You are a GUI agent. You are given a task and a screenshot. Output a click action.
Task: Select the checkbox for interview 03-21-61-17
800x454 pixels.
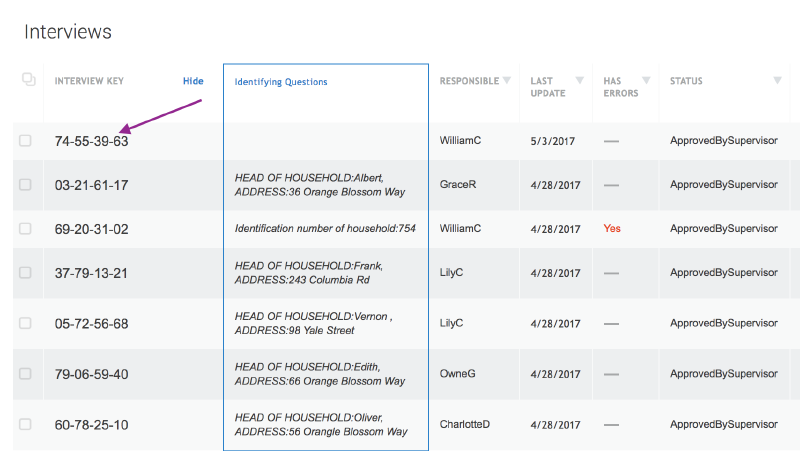25,185
